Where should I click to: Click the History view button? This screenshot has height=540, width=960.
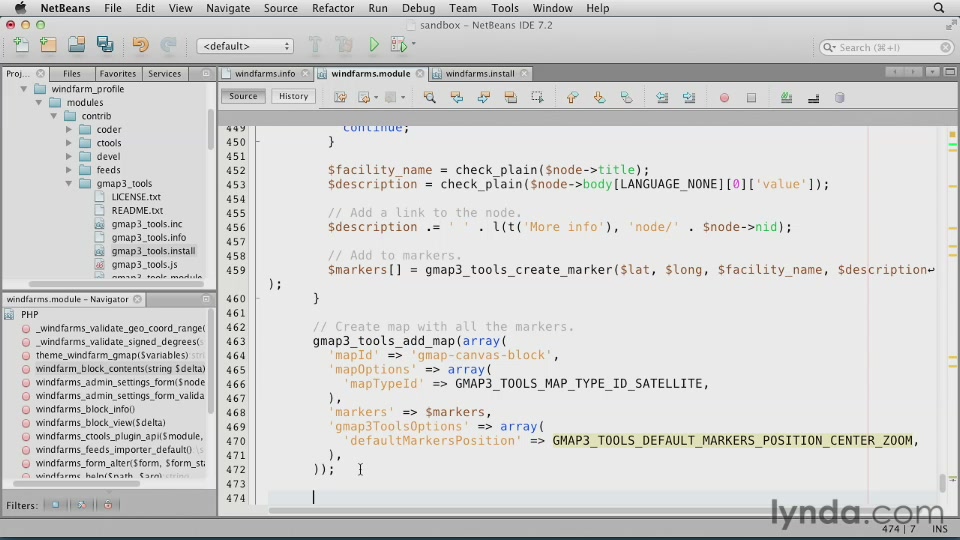(294, 96)
